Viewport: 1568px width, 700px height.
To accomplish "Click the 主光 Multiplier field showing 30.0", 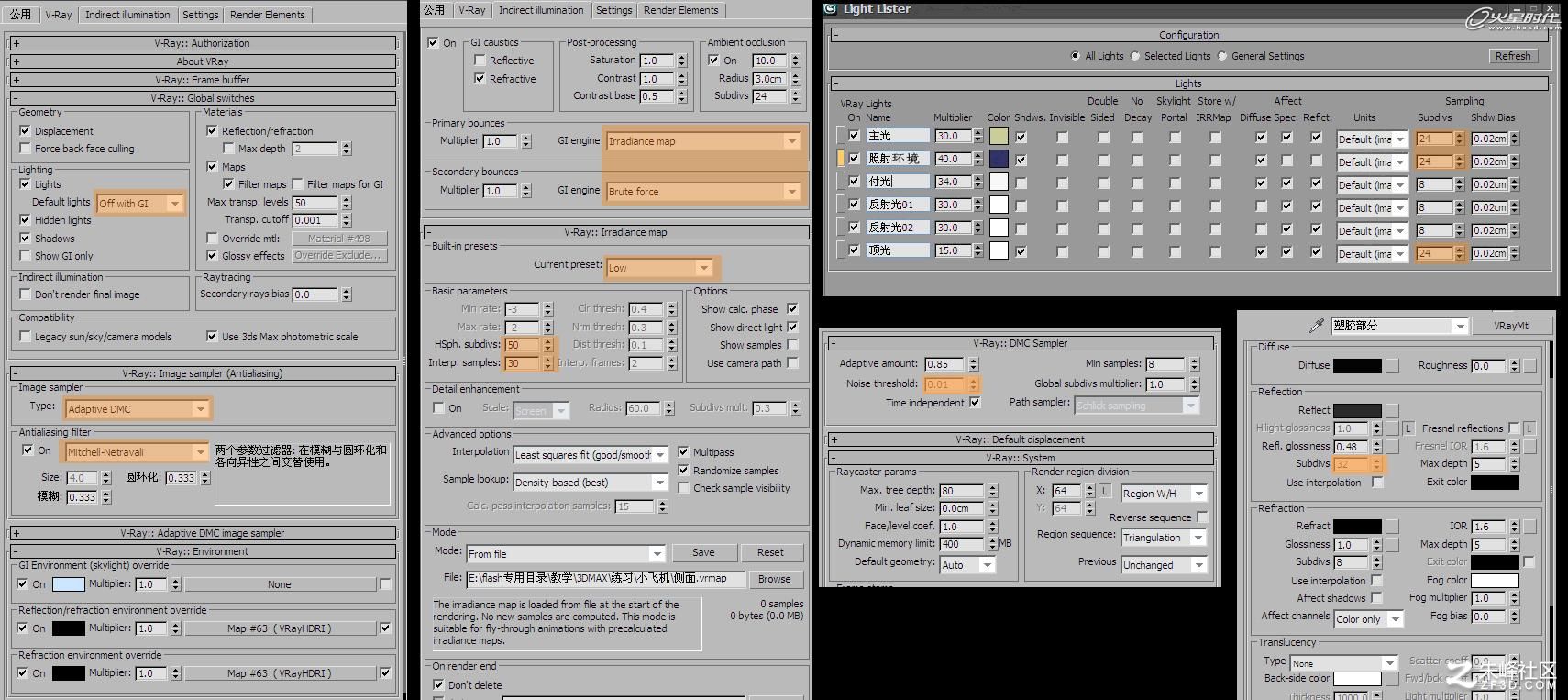I will coord(953,136).
